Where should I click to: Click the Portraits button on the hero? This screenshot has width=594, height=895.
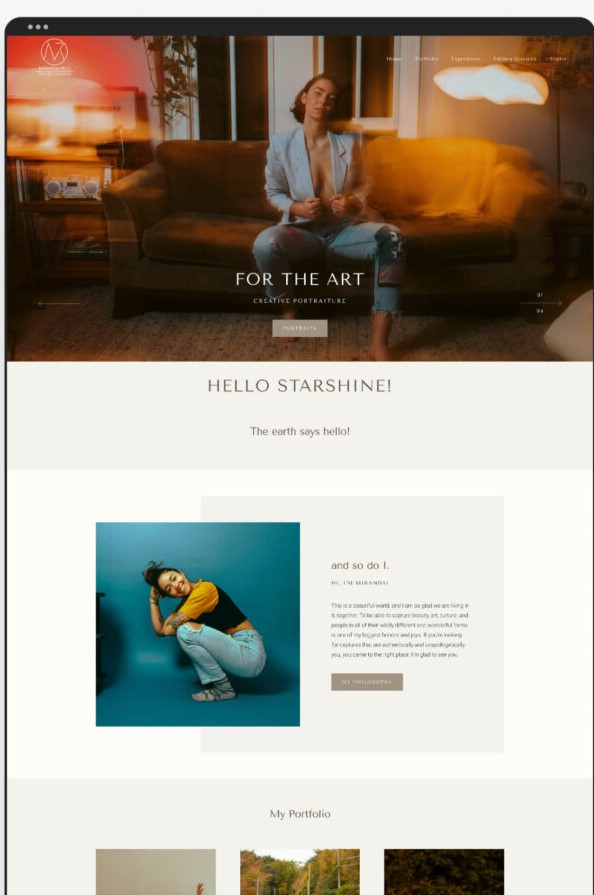click(x=300, y=328)
